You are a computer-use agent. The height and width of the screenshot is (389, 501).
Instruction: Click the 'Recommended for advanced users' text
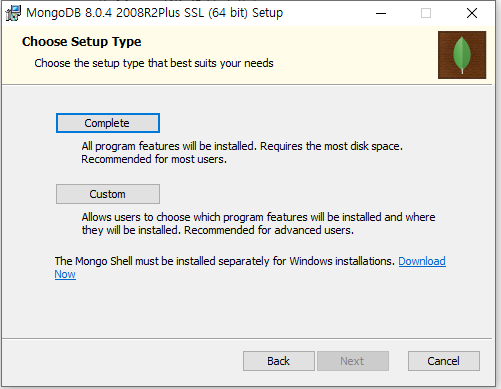(x=269, y=230)
